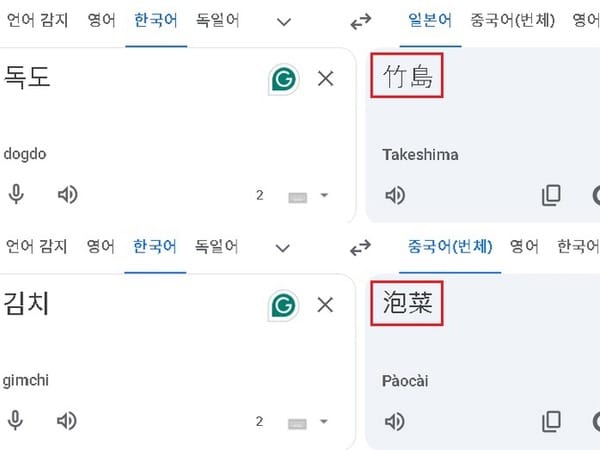Play audio for Pàocài translation
Viewport: 600px width, 450px height.
pyautogui.click(x=395, y=421)
